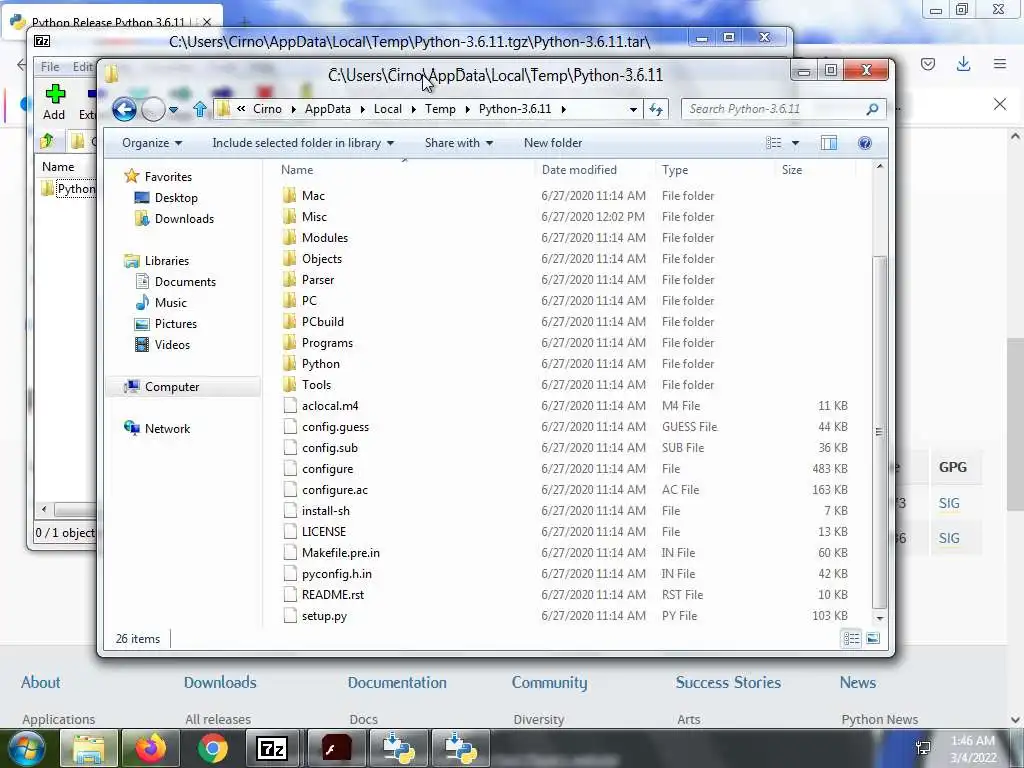Image resolution: width=1024 pixels, height=768 pixels.
Task: Sort by the Name column header
Action: coord(297,170)
